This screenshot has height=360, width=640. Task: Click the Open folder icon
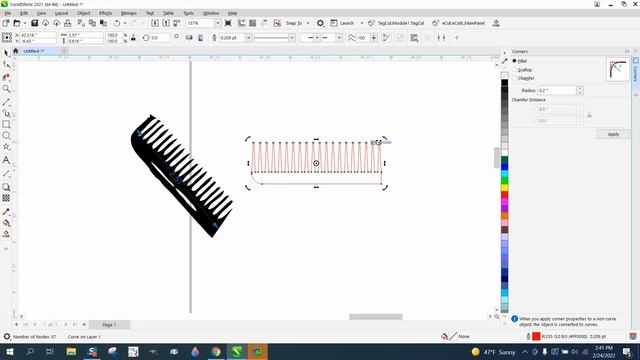pos(17,23)
